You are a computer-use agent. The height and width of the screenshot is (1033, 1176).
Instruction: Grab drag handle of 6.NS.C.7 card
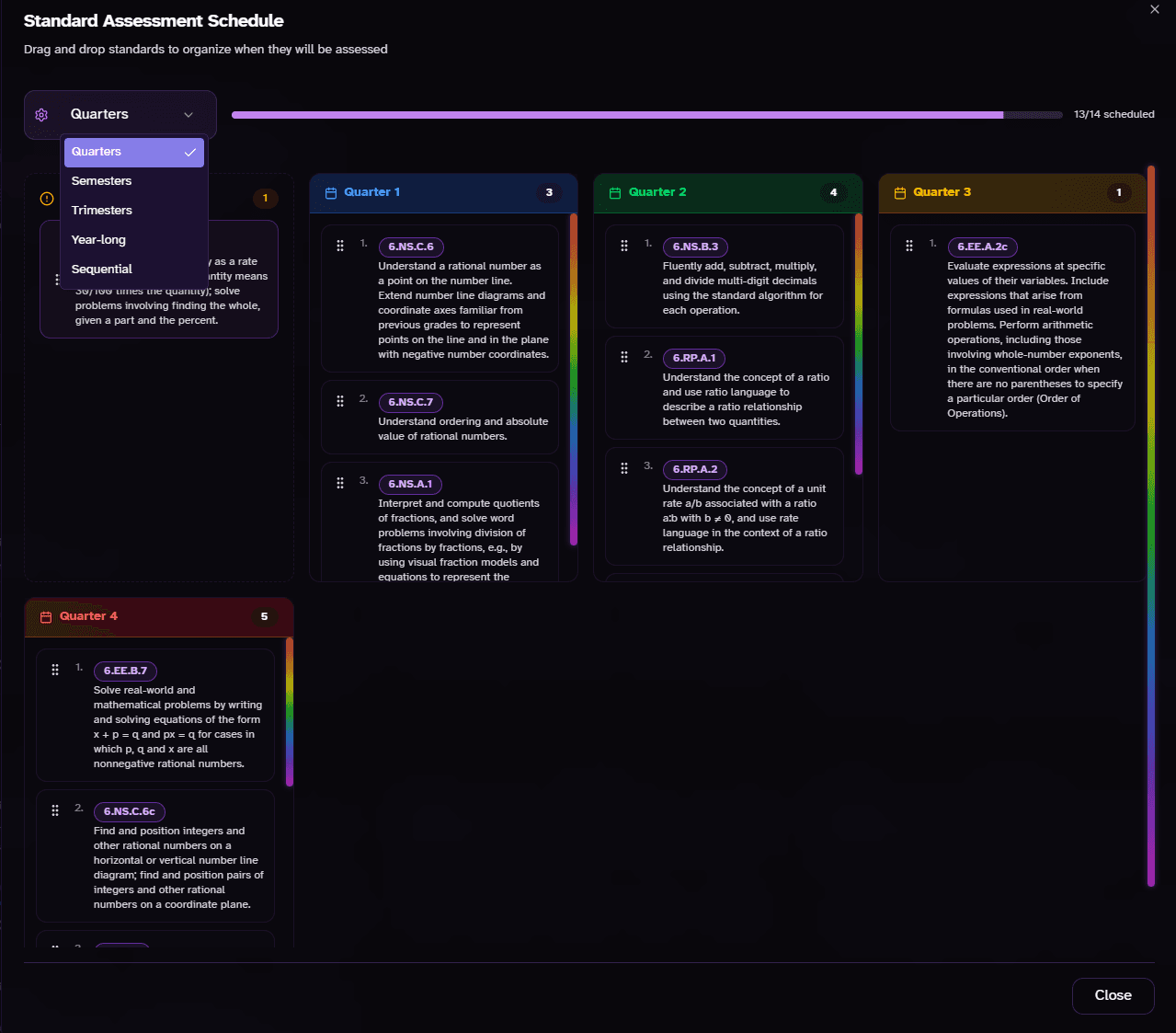click(x=340, y=401)
